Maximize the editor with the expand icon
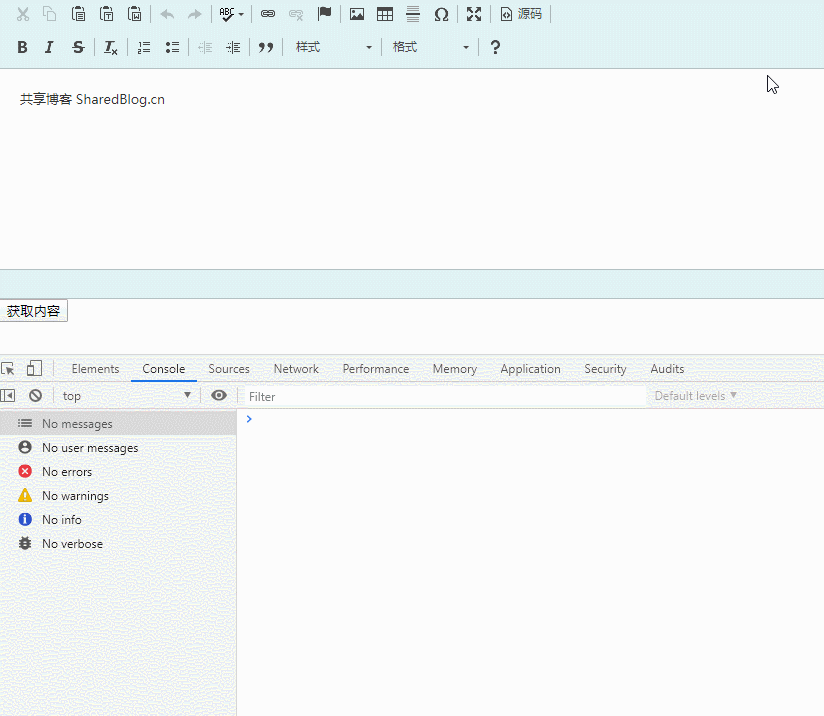Viewport: 824px width, 716px height. [474, 14]
